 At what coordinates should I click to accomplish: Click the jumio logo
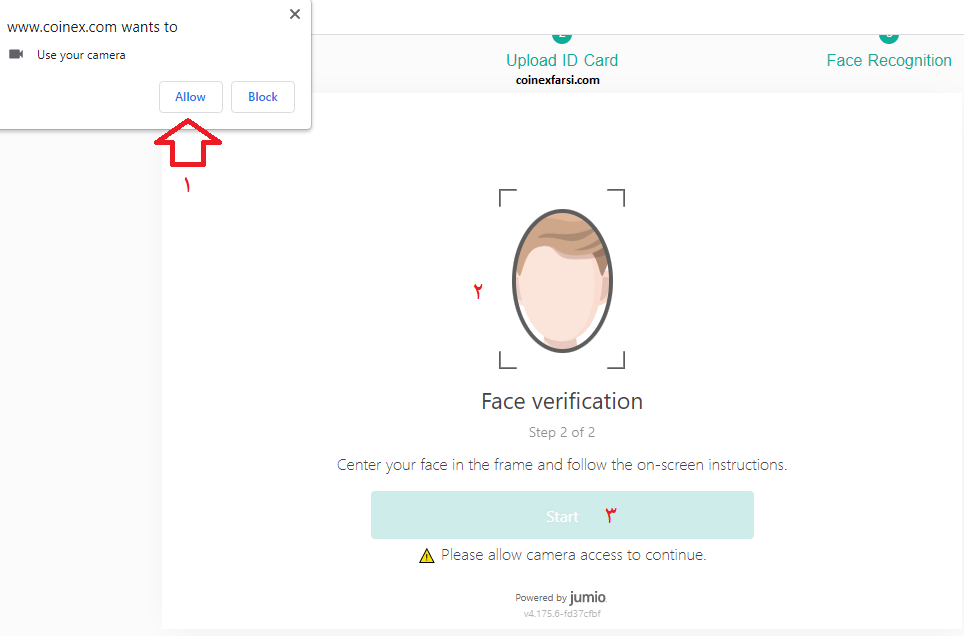pyautogui.click(x=588, y=597)
